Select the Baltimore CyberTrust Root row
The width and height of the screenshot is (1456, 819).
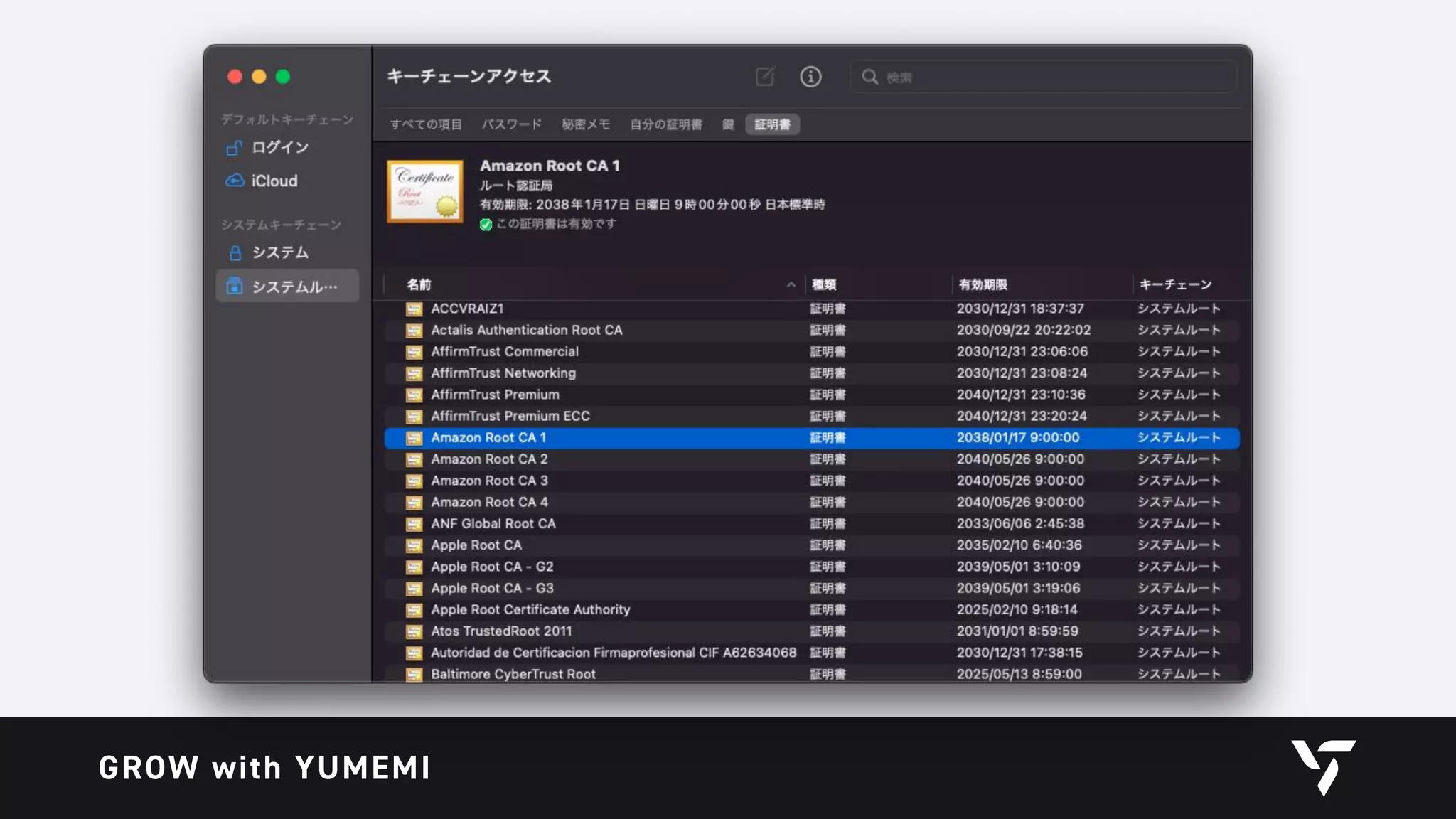click(513, 673)
